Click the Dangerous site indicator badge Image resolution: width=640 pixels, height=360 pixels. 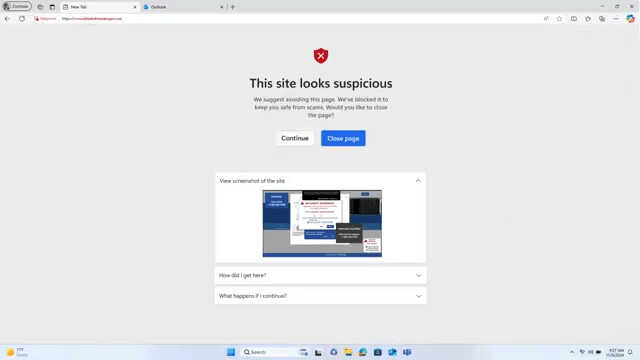click(45, 19)
